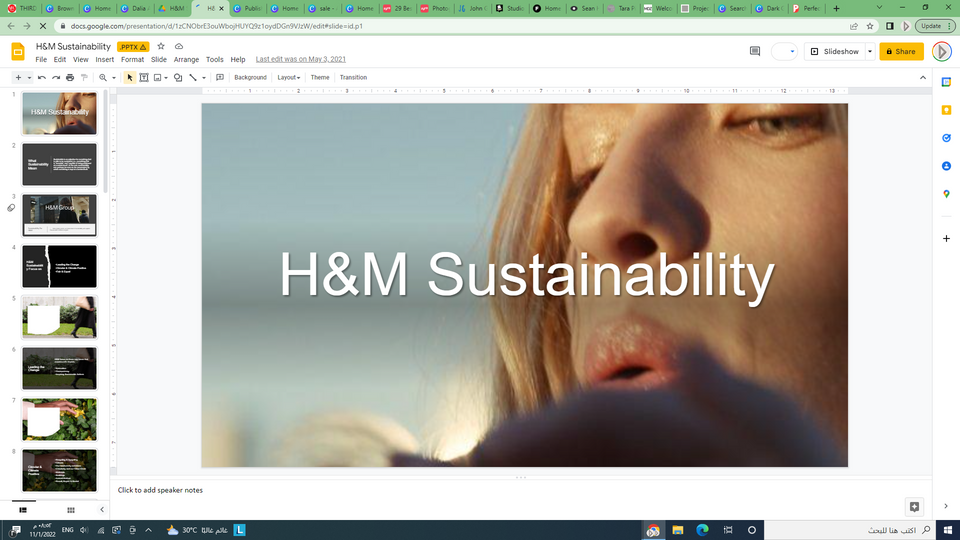This screenshot has width=960, height=540.
Task: Open Google Keep side panel
Action: point(946,110)
